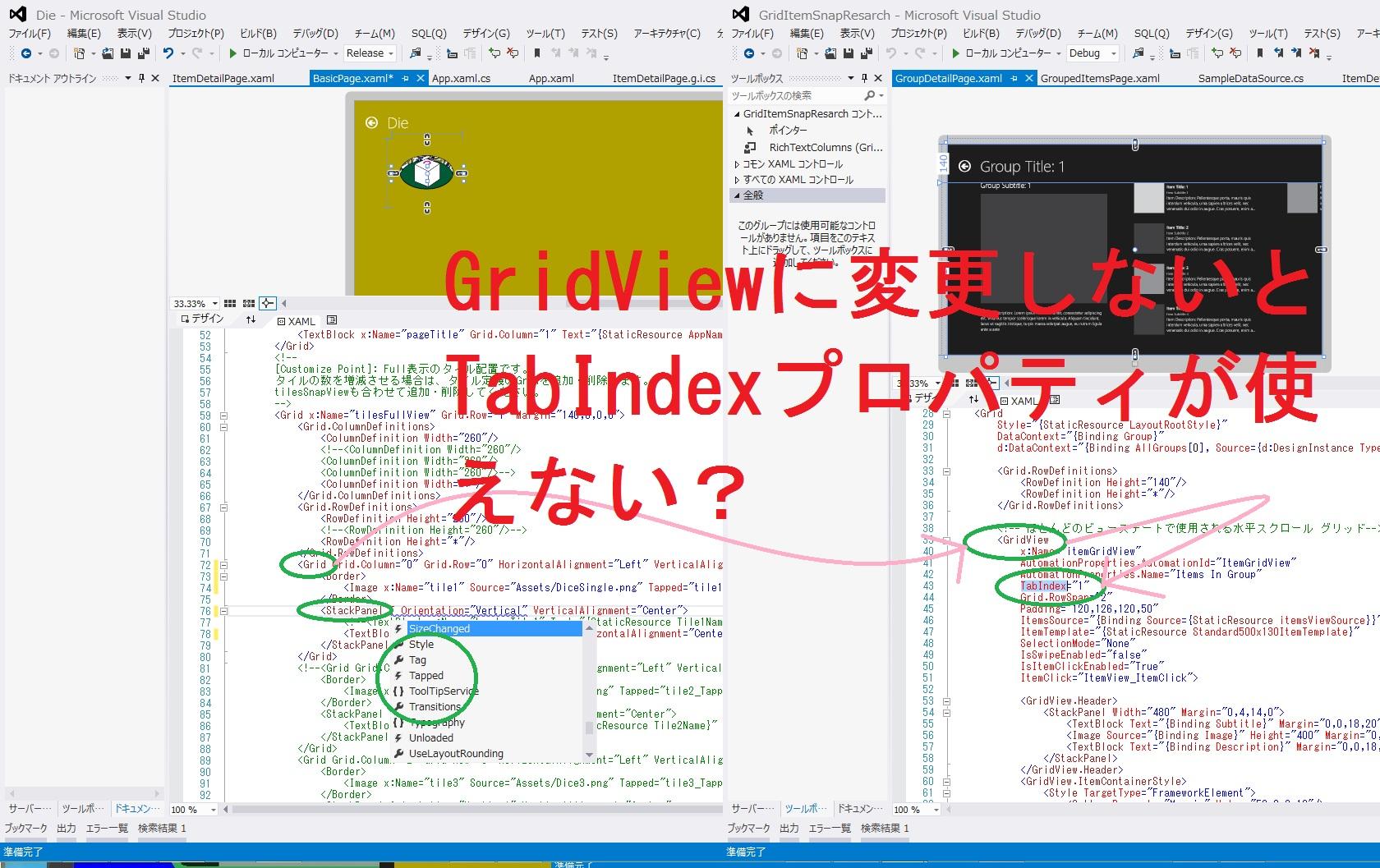
Task: Toggle a bookmark in GridItemSnapResarch toolbar
Action: click(1260, 53)
